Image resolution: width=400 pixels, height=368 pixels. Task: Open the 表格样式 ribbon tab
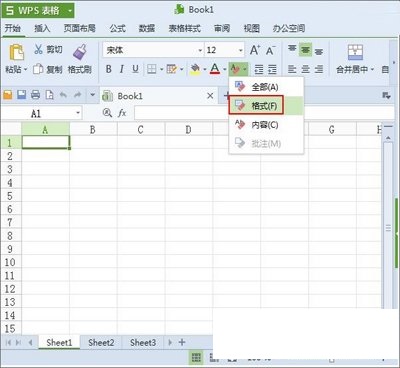(184, 28)
